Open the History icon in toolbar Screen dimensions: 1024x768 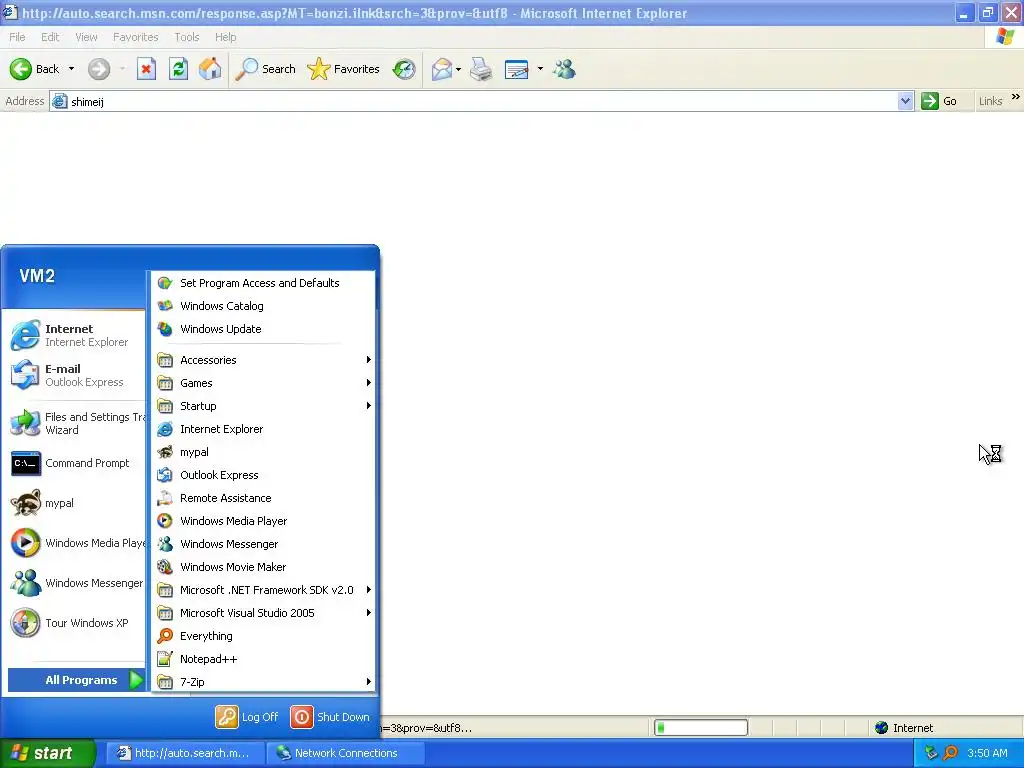click(404, 69)
